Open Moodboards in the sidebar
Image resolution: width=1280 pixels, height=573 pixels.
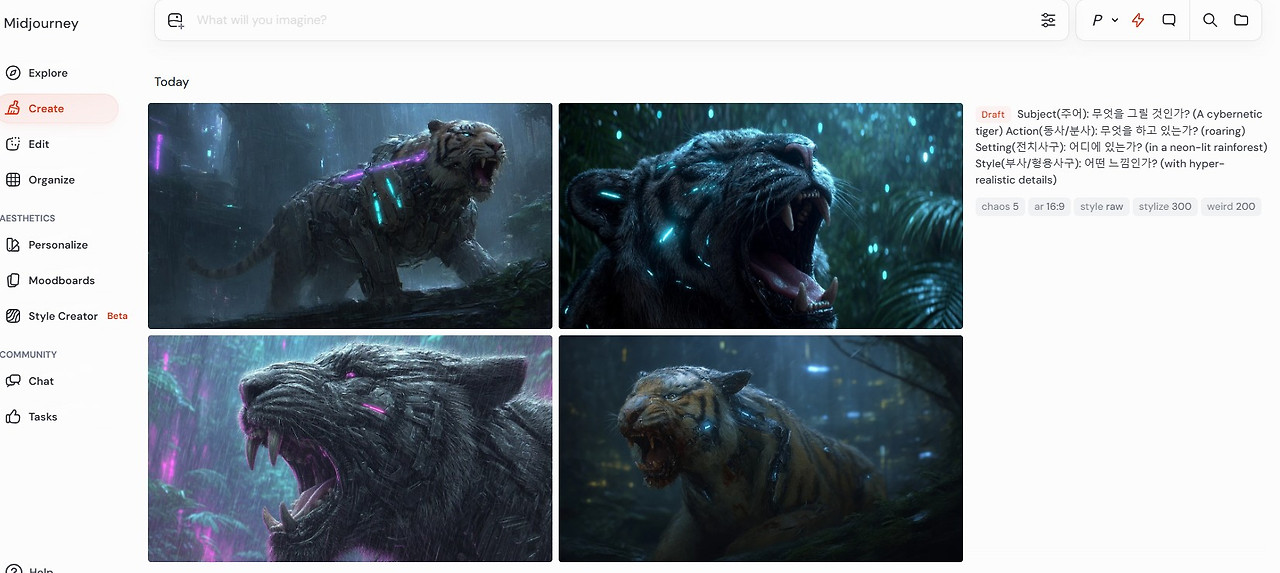click(x=61, y=281)
